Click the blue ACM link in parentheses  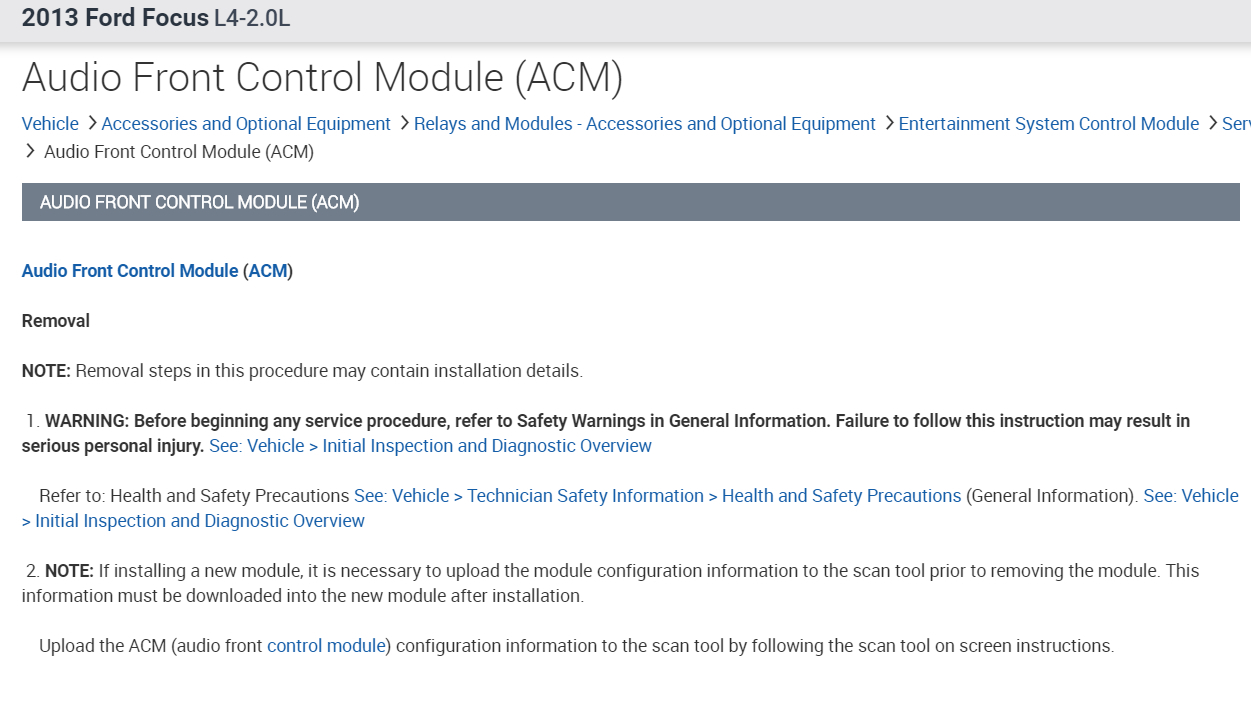tap(268, 271)
